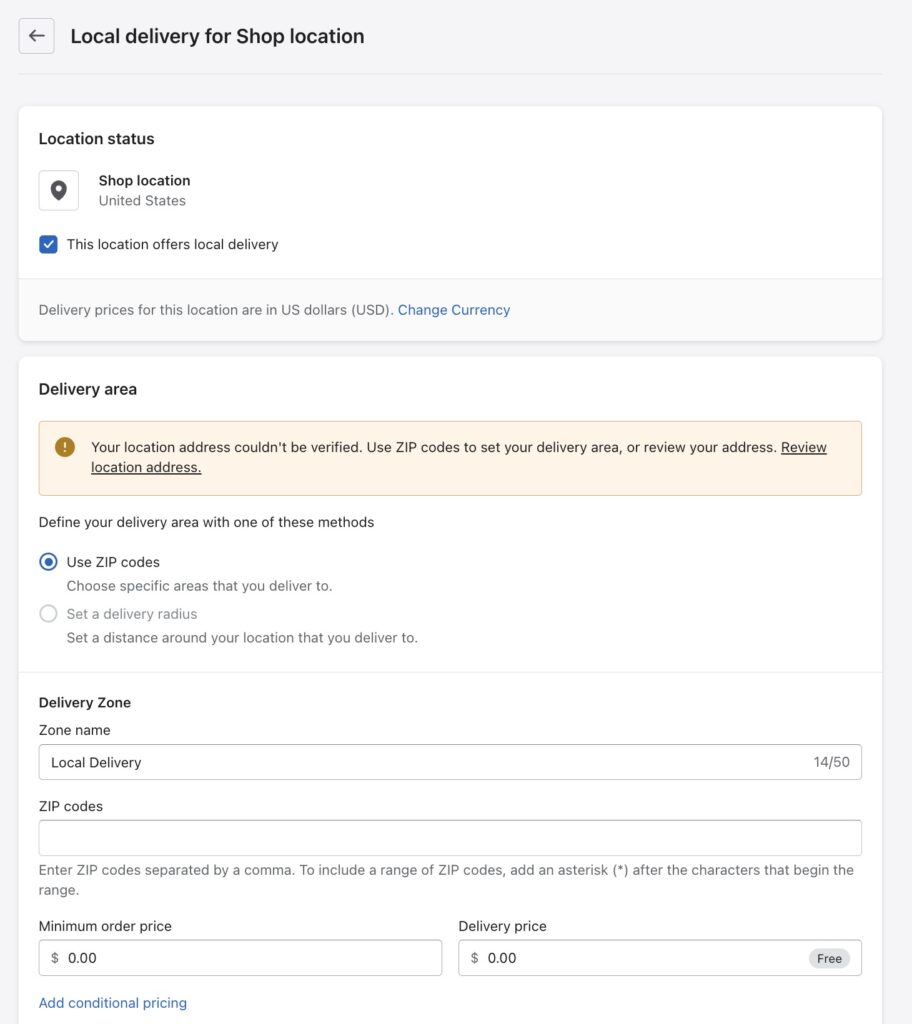The height and width of the screenshot is (1024, 912).
Task: Click the warning icon in the alert banner
Action: [x=62, y=448]
